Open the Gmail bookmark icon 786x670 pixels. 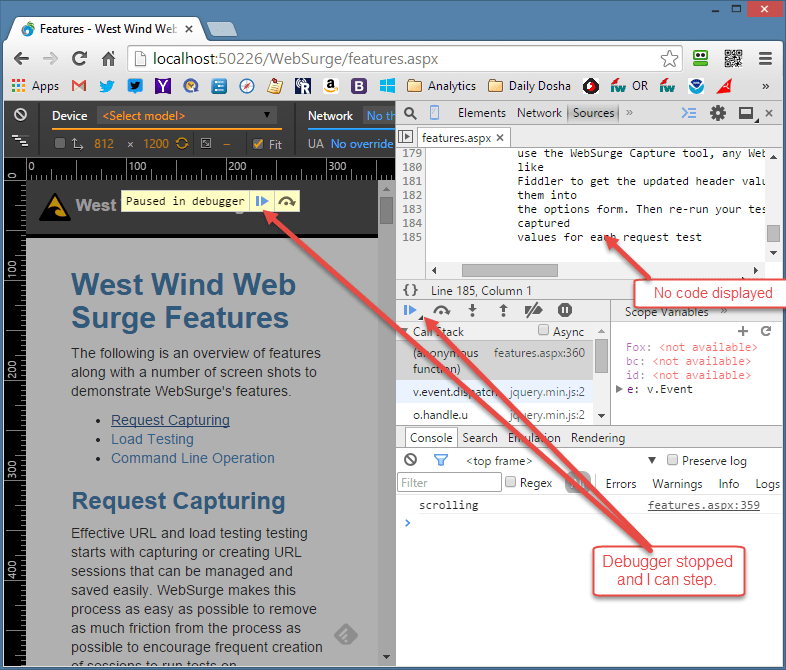click(79, 86)
